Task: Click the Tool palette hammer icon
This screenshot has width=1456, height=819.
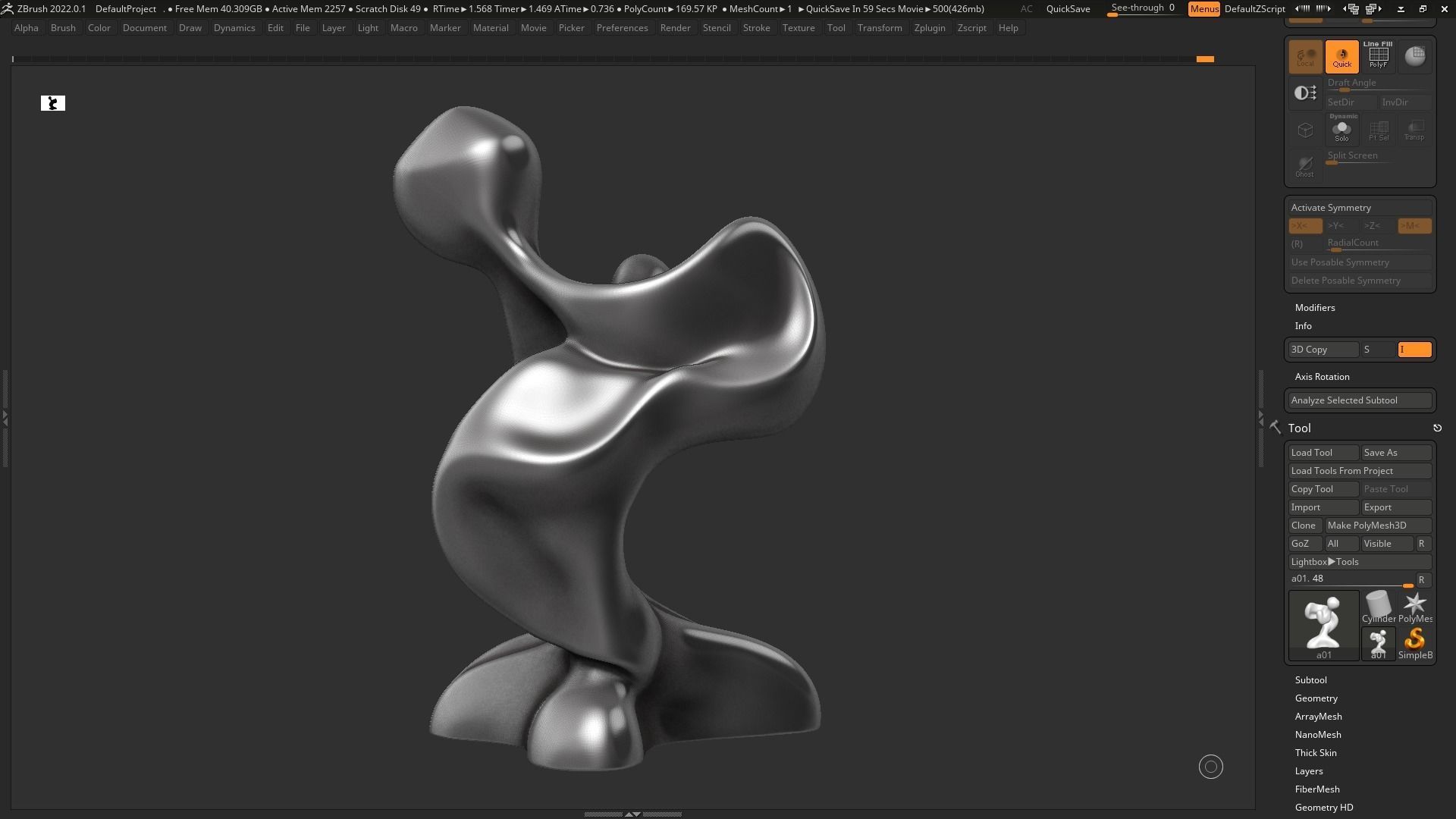Action: pos(1276,428)
